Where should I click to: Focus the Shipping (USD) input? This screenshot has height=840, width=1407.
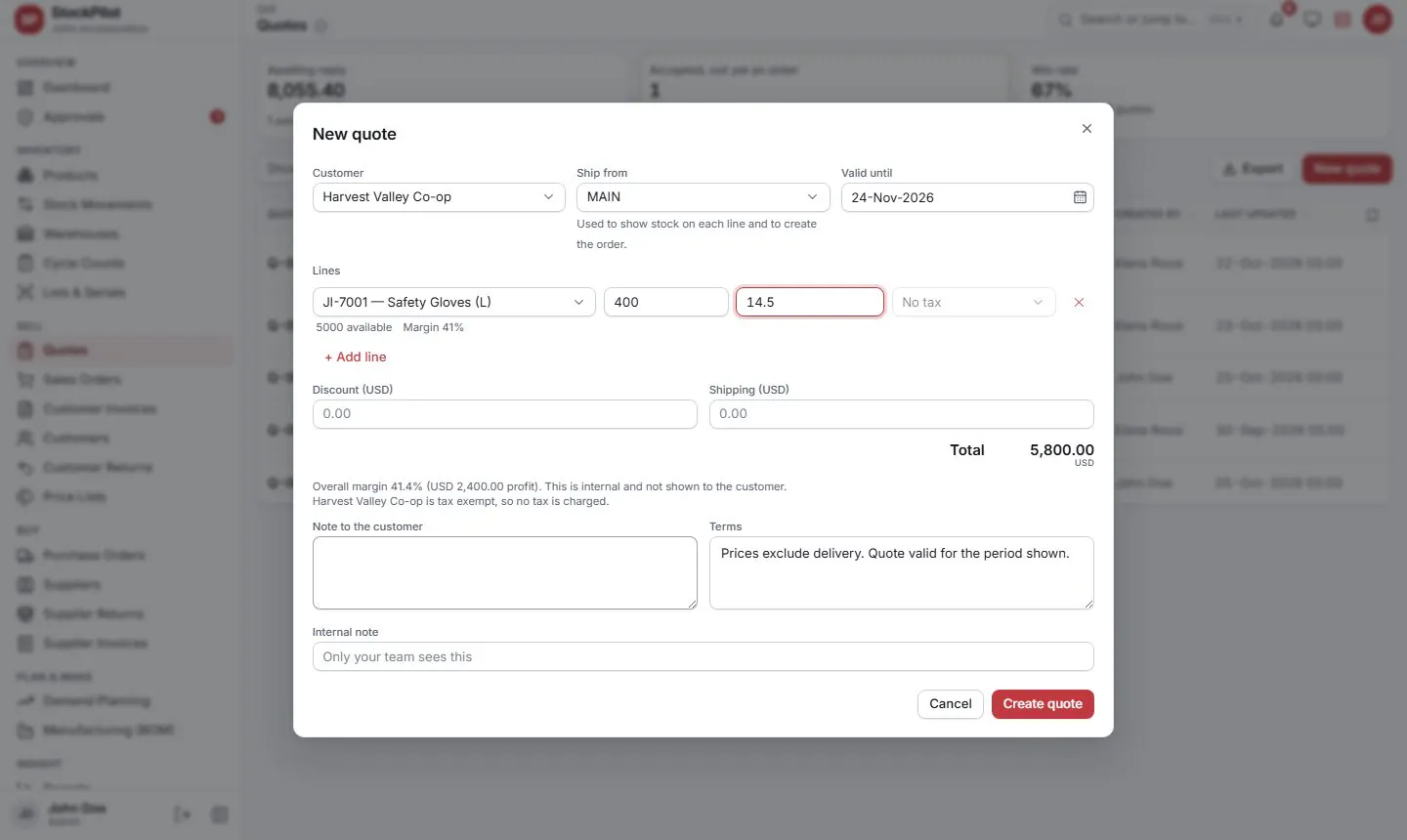[901, 414]
